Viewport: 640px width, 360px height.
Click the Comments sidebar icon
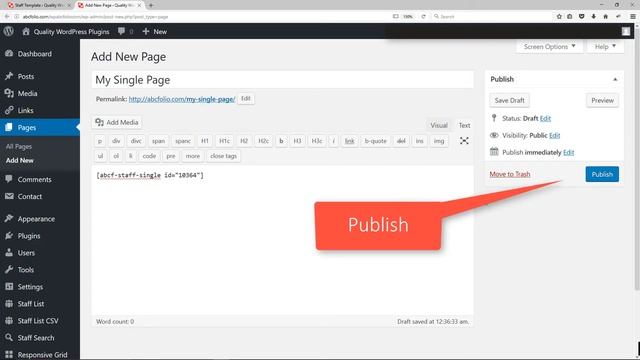pos(9,179)
